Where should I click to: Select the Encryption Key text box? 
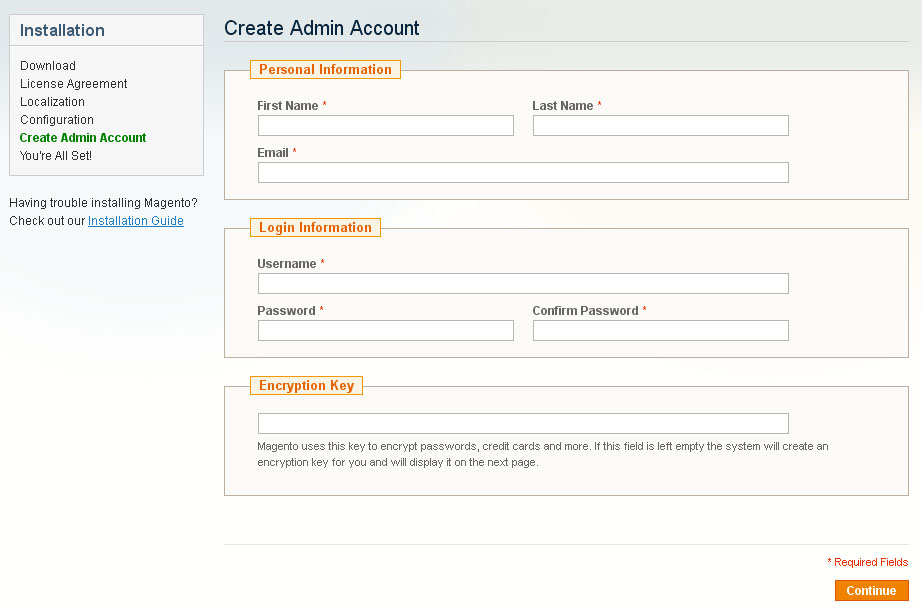523,424
